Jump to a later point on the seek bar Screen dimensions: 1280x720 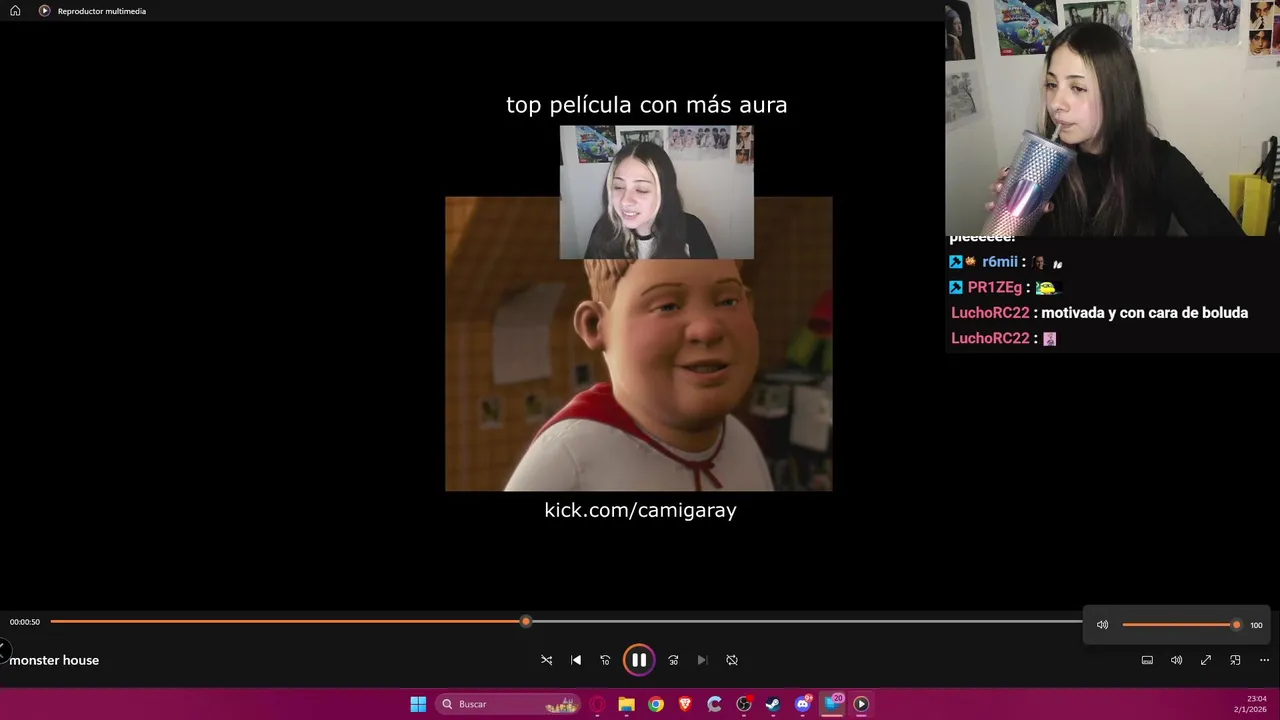(805, 622)
